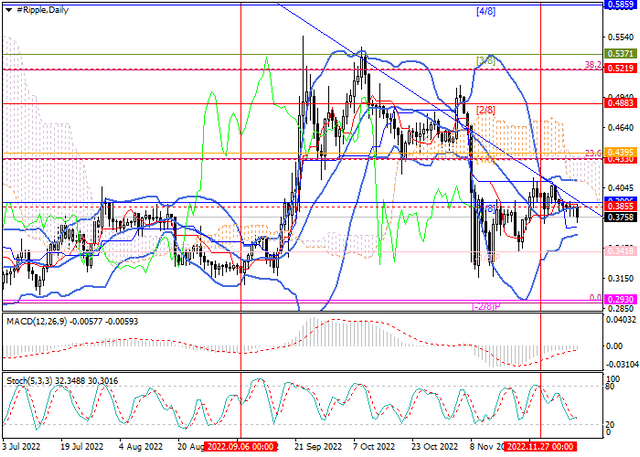Open the chart dropdown triangle beside #Ripple,Daily
640x457 pixels.
coord(9,10)
